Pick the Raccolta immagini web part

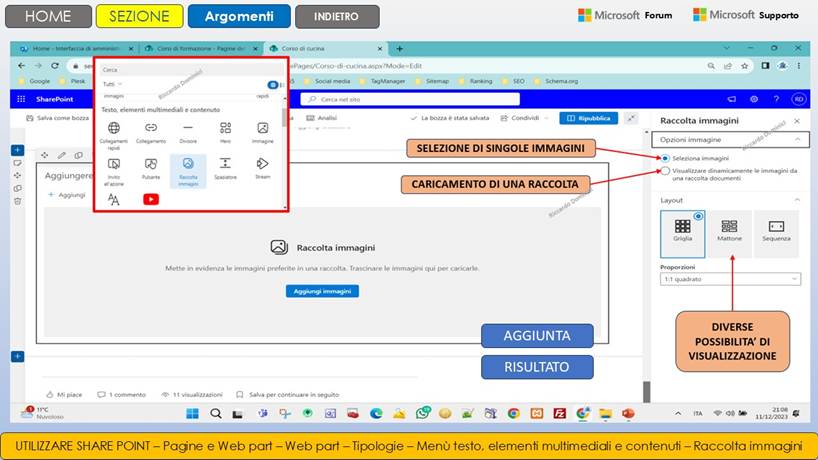point(188,171)
